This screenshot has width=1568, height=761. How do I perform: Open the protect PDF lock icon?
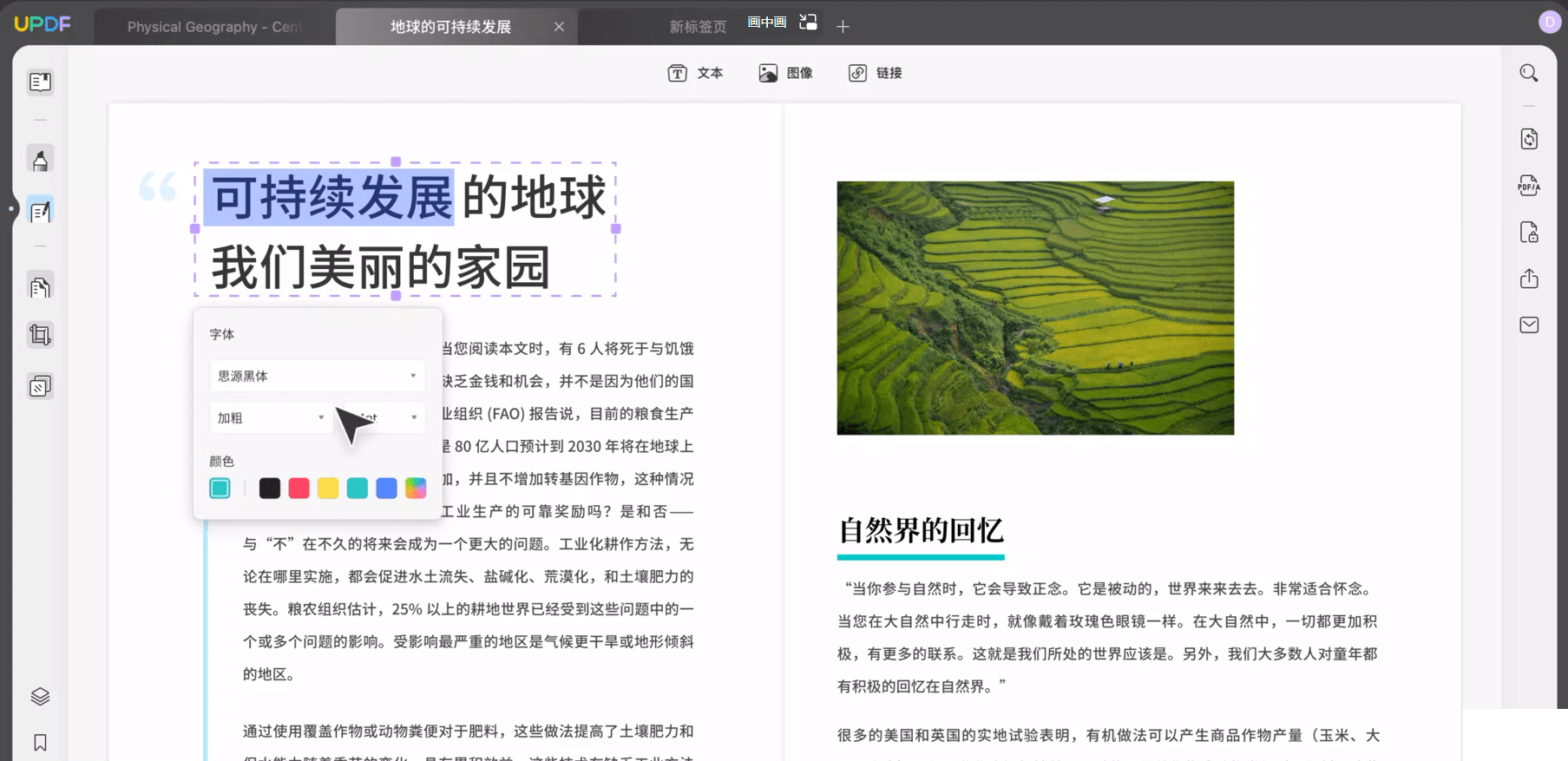1528,233
